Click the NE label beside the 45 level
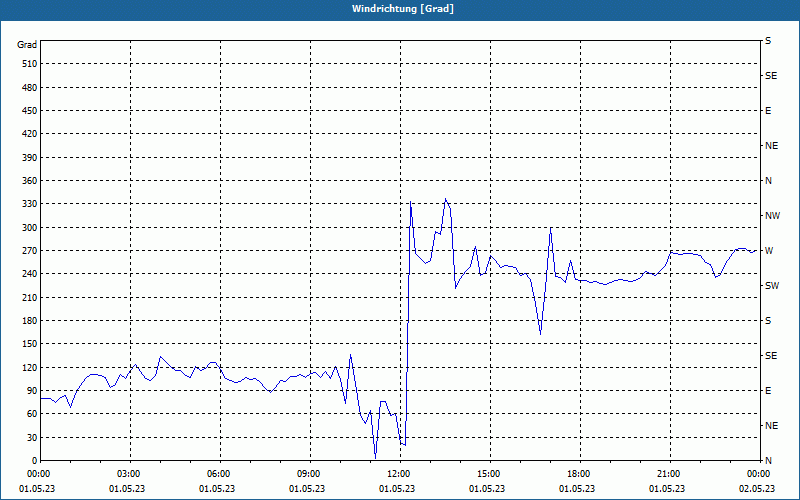 tap(771, 426)
